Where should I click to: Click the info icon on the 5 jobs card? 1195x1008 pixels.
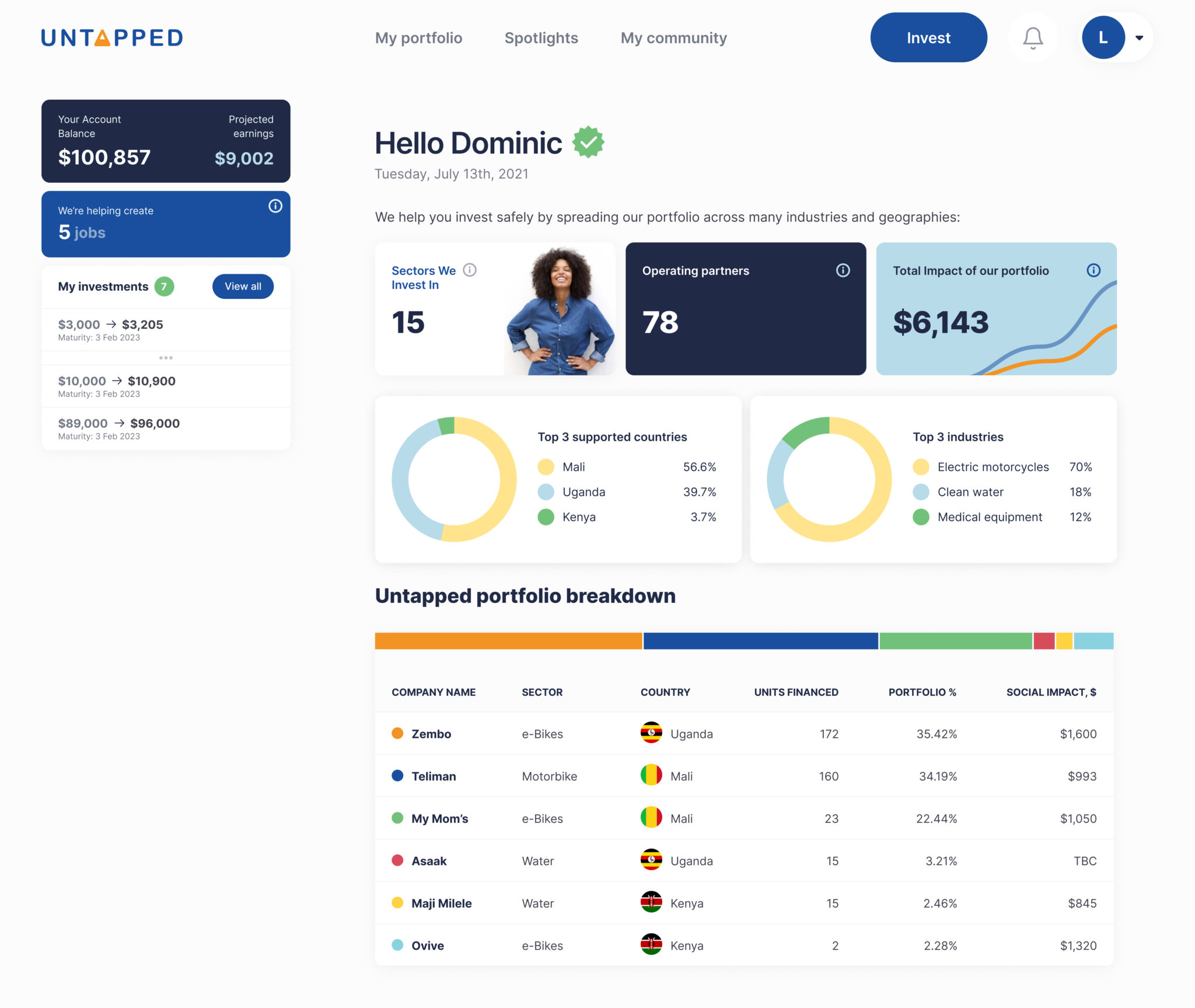(x=275, y=205)
